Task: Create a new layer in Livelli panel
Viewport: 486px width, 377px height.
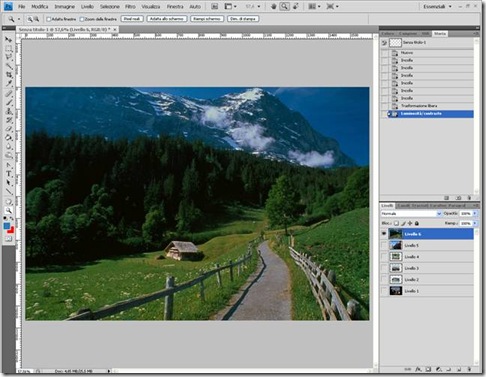Action: [x=459, y=369]
